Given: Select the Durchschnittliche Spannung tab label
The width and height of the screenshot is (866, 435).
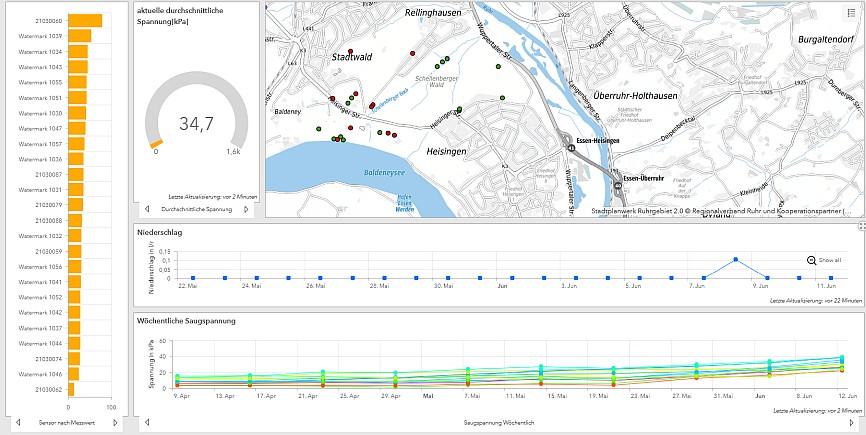Looking at the screenshot, I should 197,209.
